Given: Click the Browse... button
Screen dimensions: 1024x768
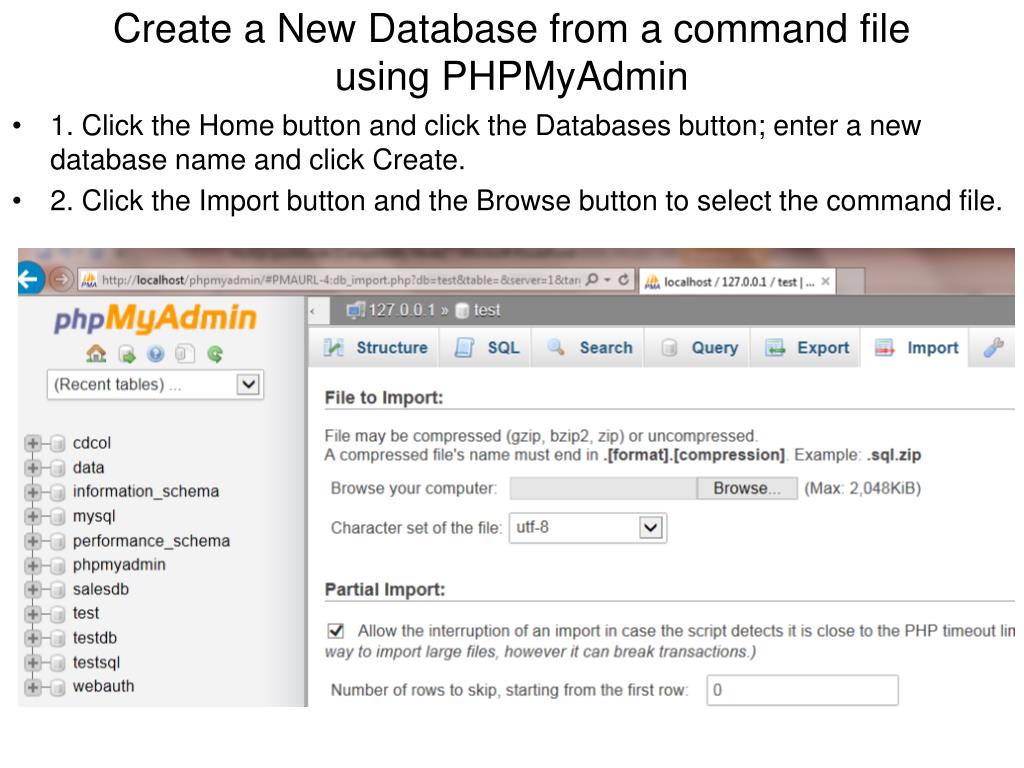Looking at the screenshot, I should (x=747, y=488).
